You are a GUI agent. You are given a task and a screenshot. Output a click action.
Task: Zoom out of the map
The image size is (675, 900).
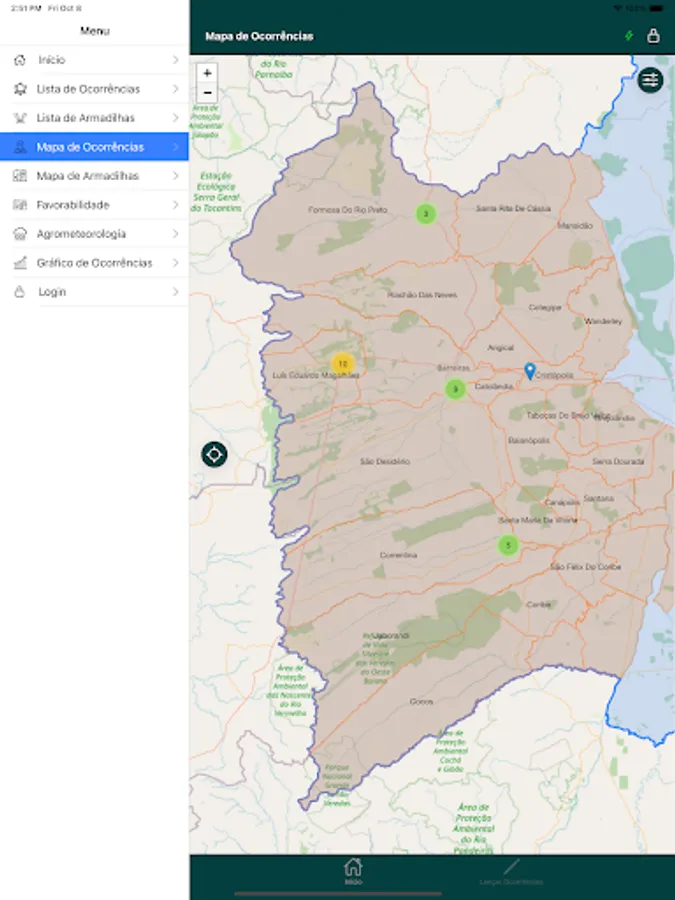pos(207,92)
